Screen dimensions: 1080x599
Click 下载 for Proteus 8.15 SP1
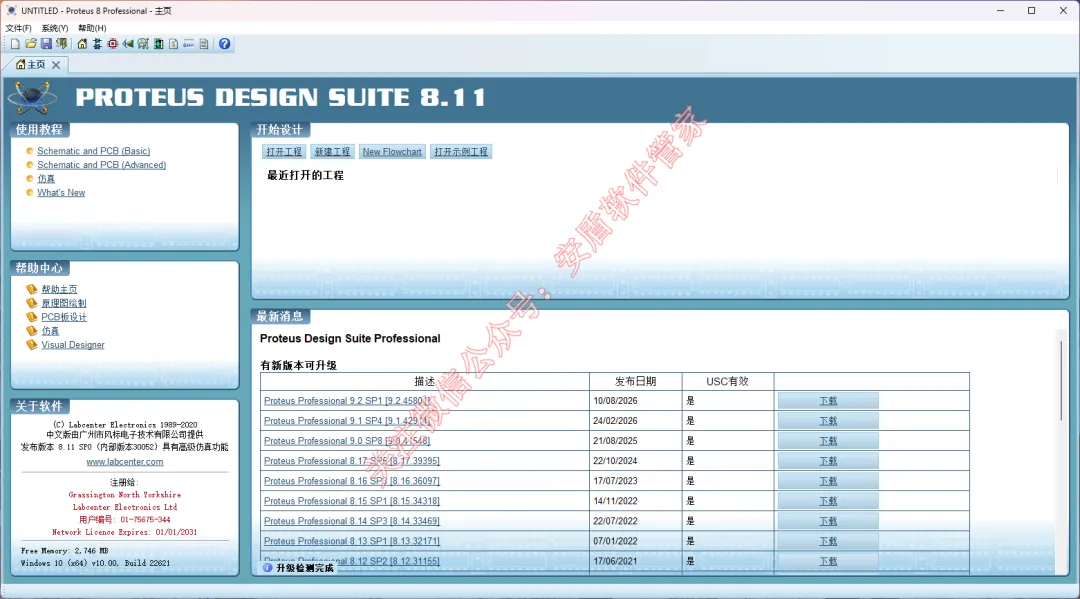click(828, 501)
